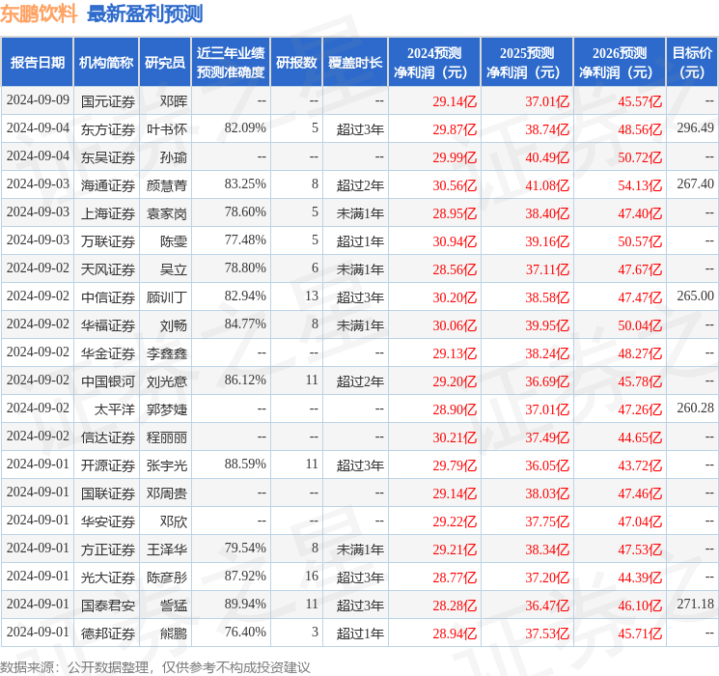Click the 华金证券 institution cell
Viewport: 719px width, 676px height.
(x=108, y=353)
